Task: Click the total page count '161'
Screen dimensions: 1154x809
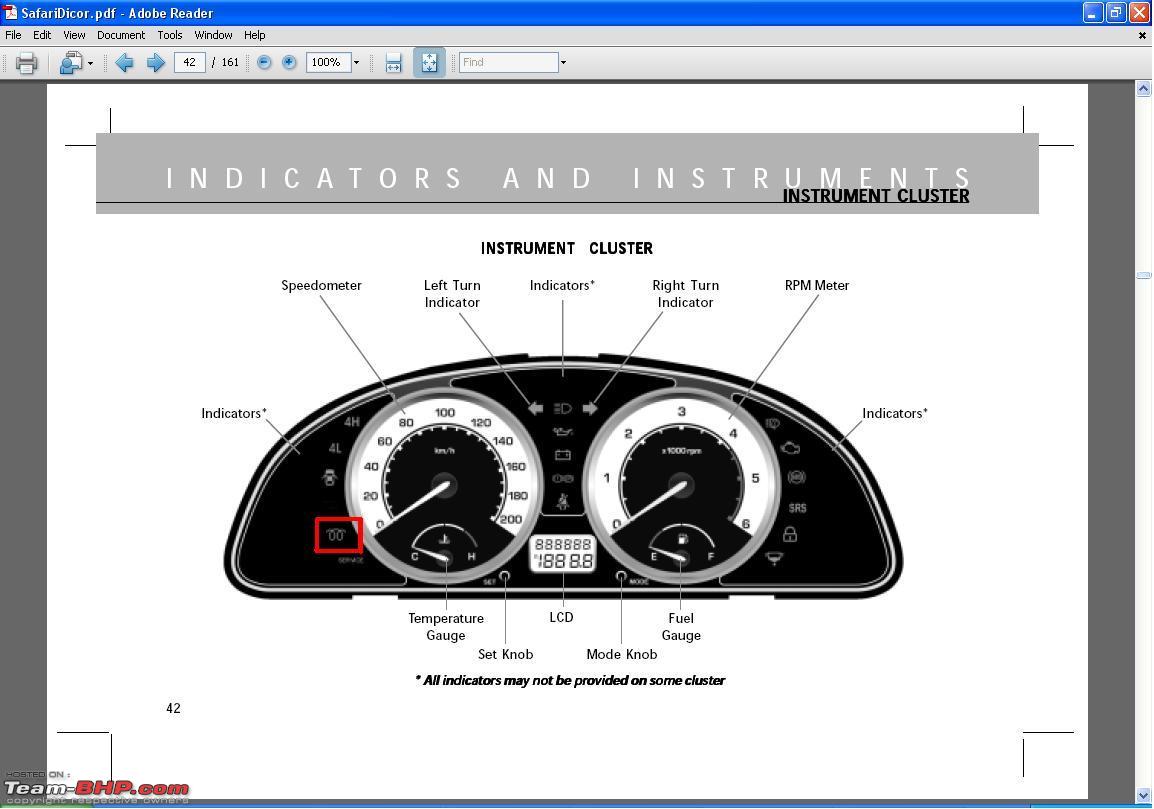Action: [230, 63]
